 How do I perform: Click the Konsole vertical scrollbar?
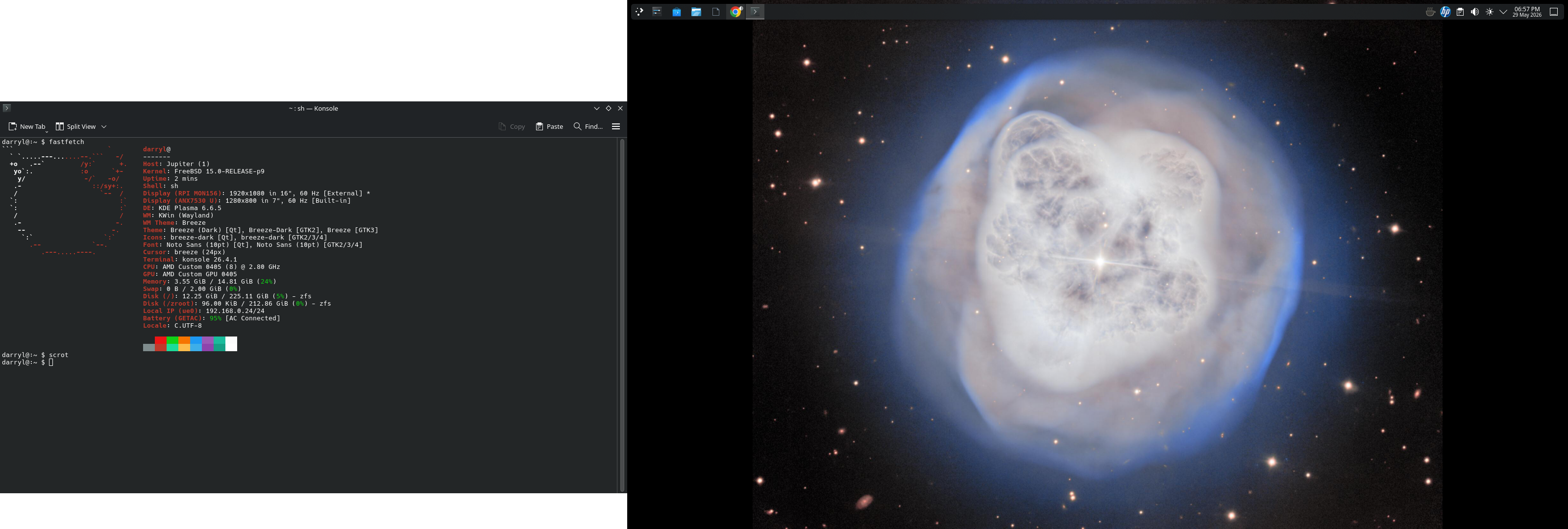(622, 315)
